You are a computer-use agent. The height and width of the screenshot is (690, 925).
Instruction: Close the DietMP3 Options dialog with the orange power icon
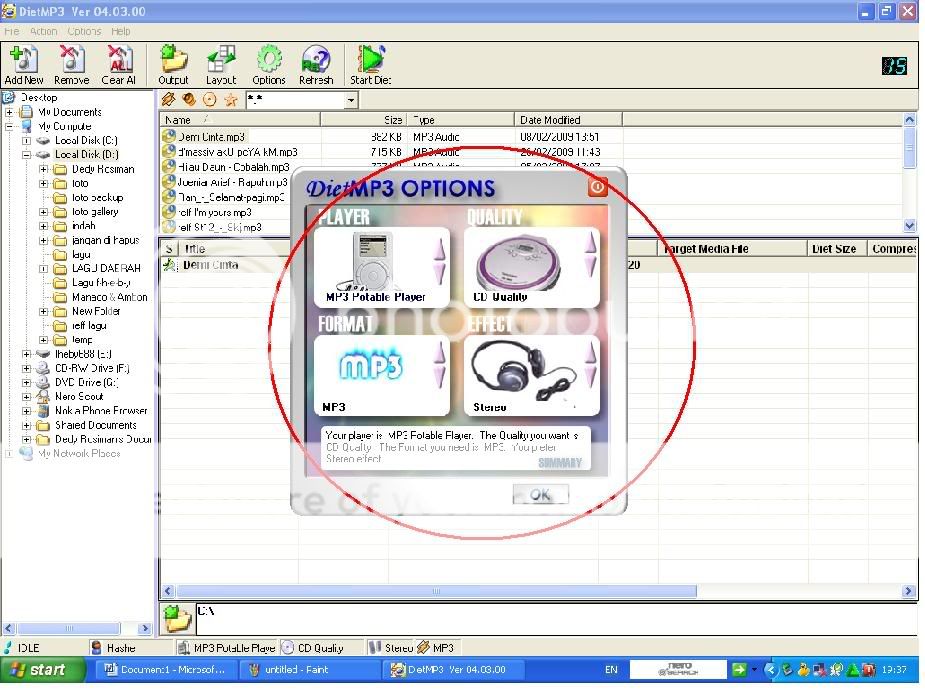point(597,187)
